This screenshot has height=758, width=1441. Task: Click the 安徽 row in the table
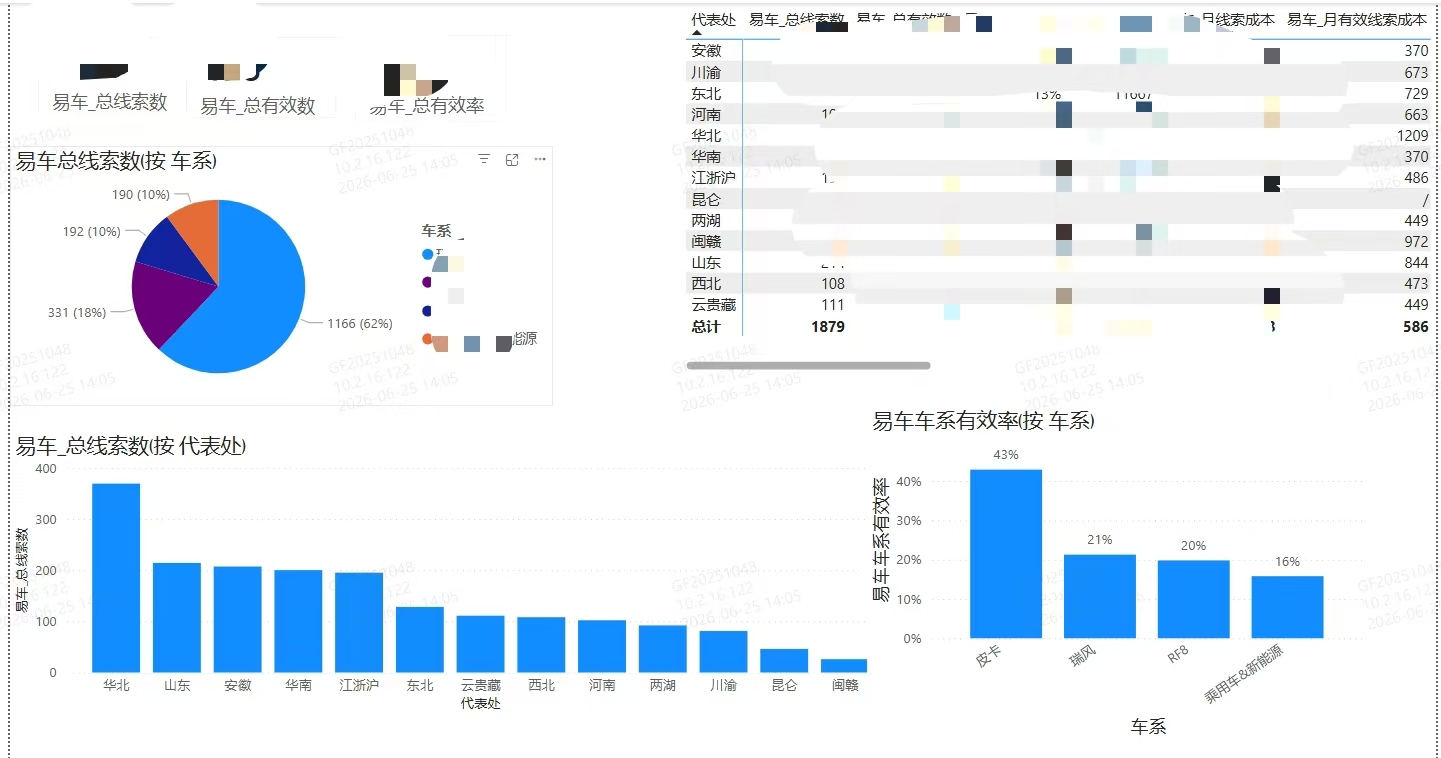pos(1059,51)
